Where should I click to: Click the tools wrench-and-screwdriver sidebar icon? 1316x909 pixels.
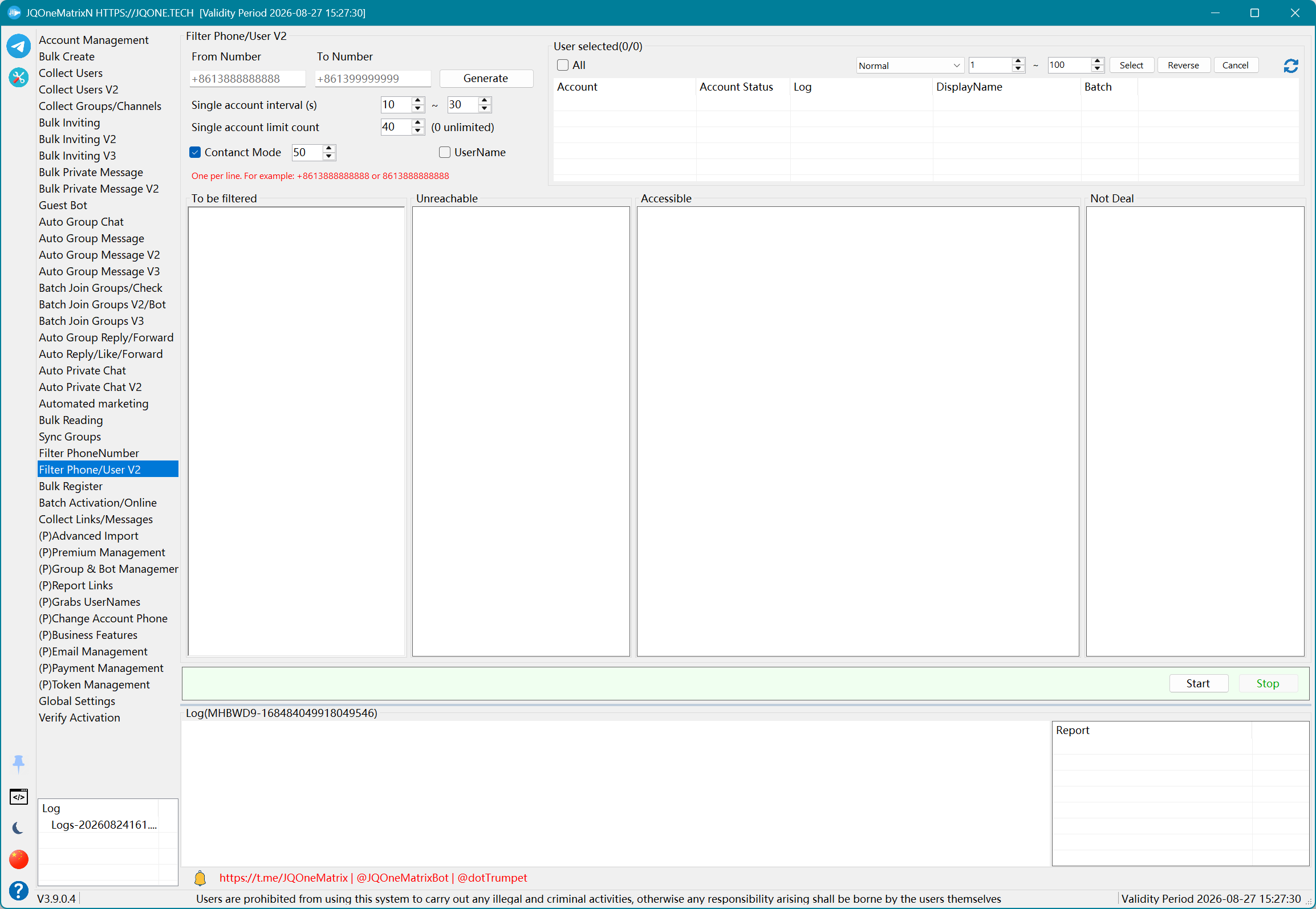[x=18, y=77]
